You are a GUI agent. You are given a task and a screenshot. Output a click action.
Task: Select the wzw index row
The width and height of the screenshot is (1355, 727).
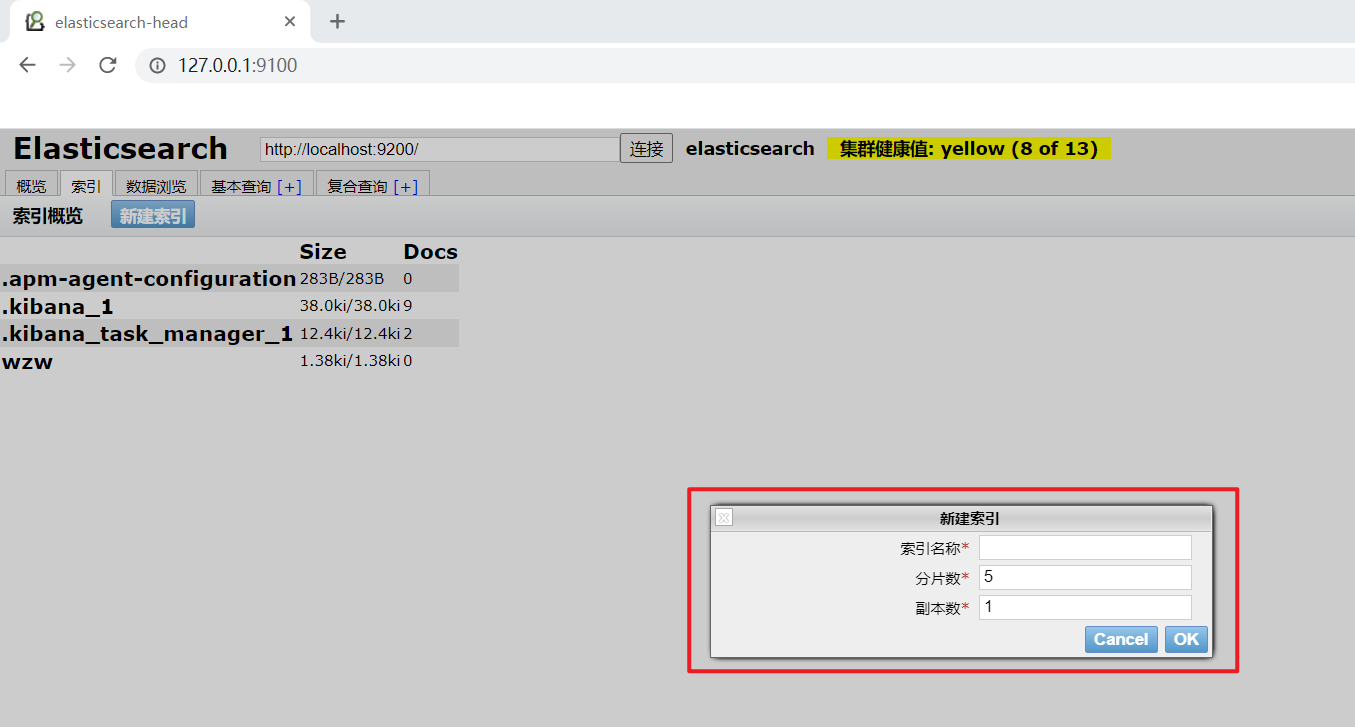point(229,361)
